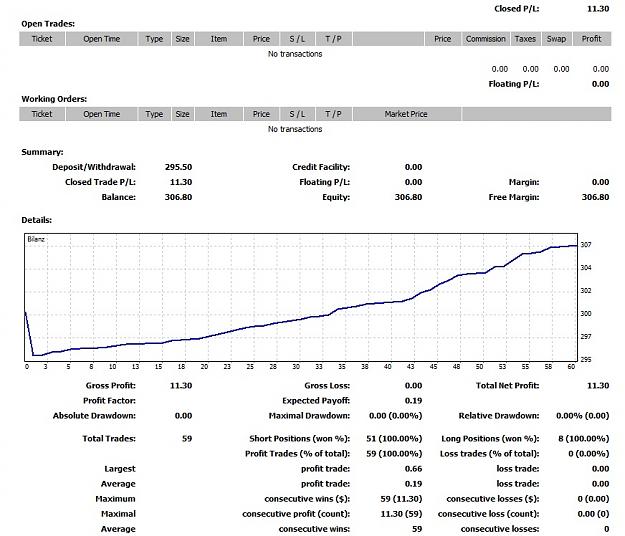Select the Closed Trade P/L value 11.30
The width and height of the screenshot is (625, 536).
pyautogui.click(x=181, y=182)
